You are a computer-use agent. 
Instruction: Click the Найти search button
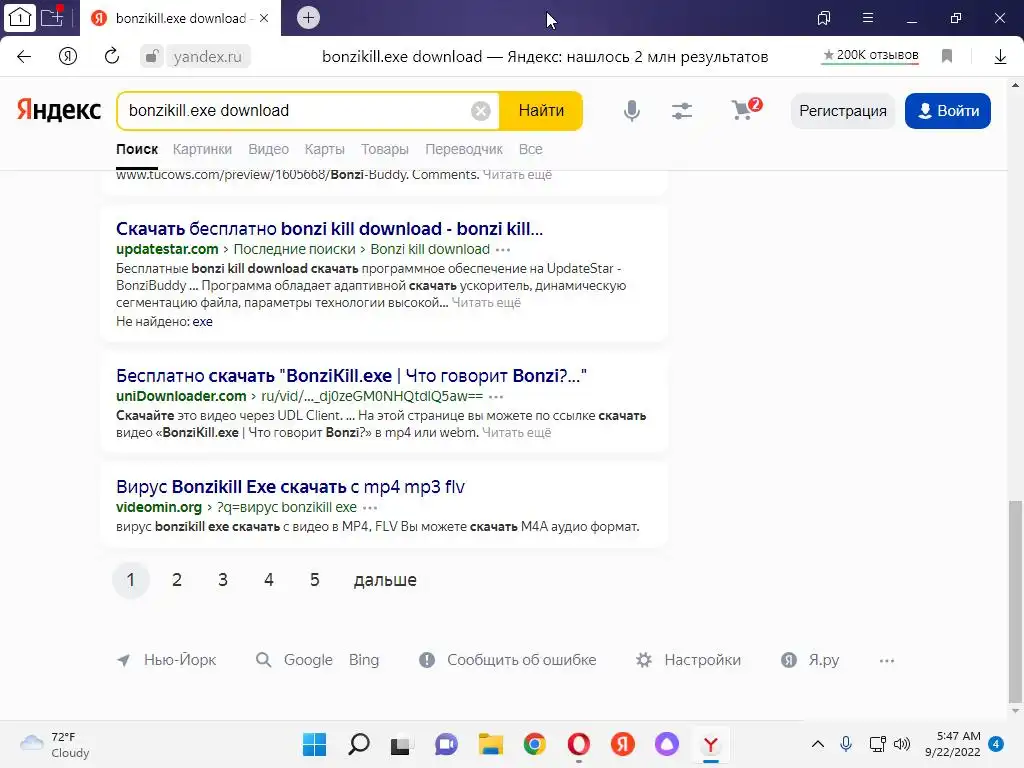541,110
